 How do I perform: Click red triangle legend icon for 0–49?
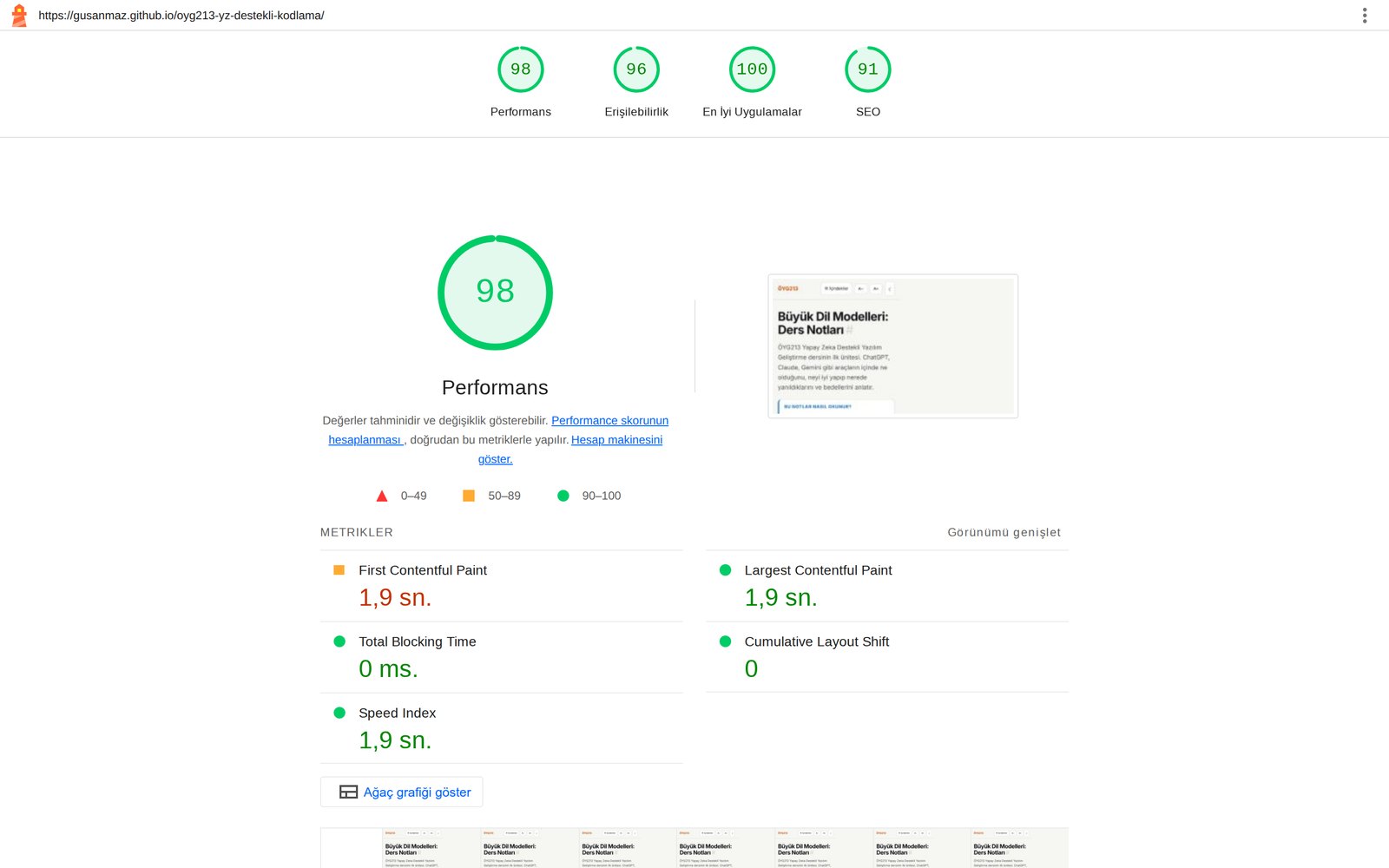pos(381,496)
